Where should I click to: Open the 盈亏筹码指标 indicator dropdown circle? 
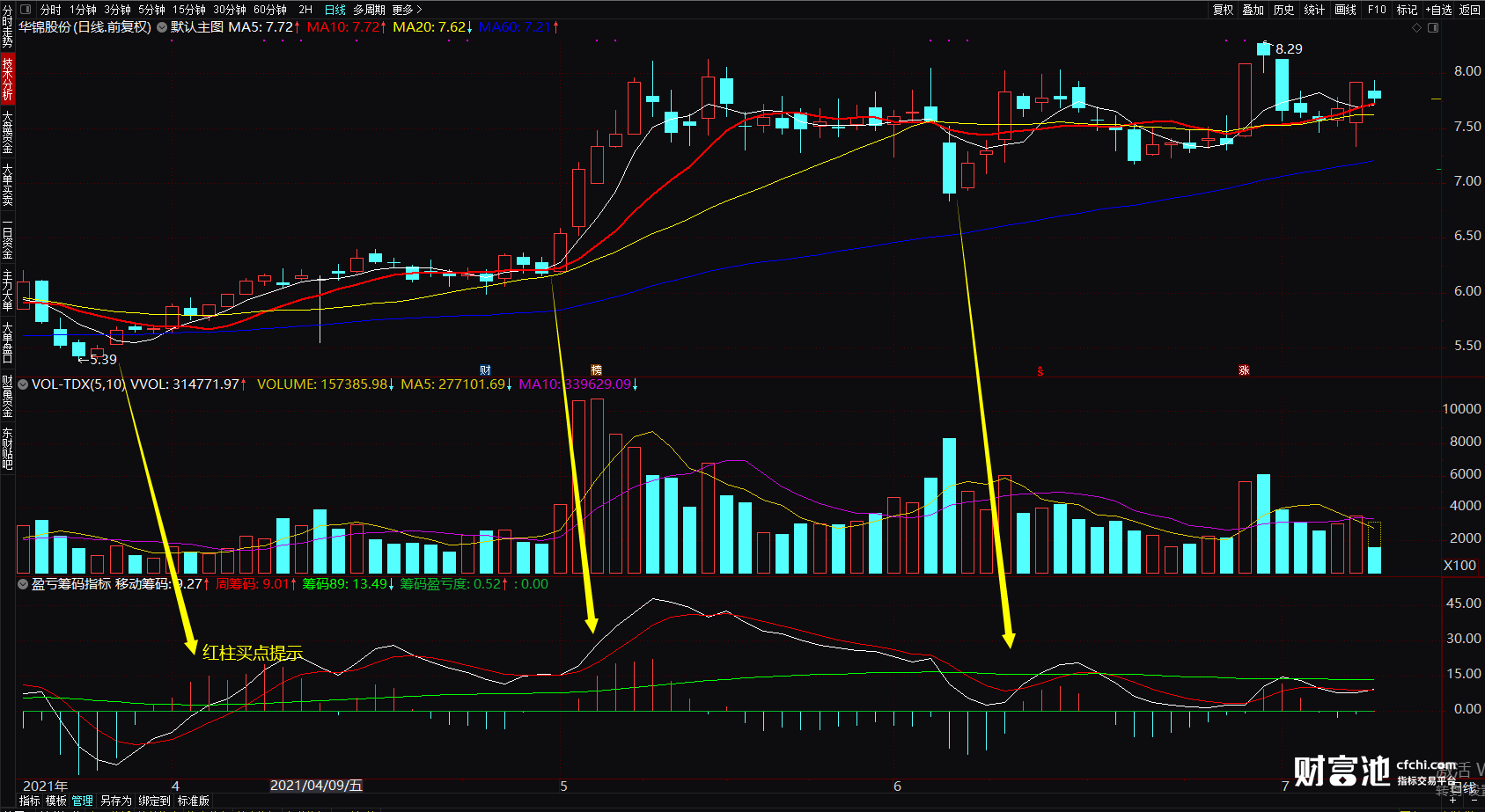[23, 584]
